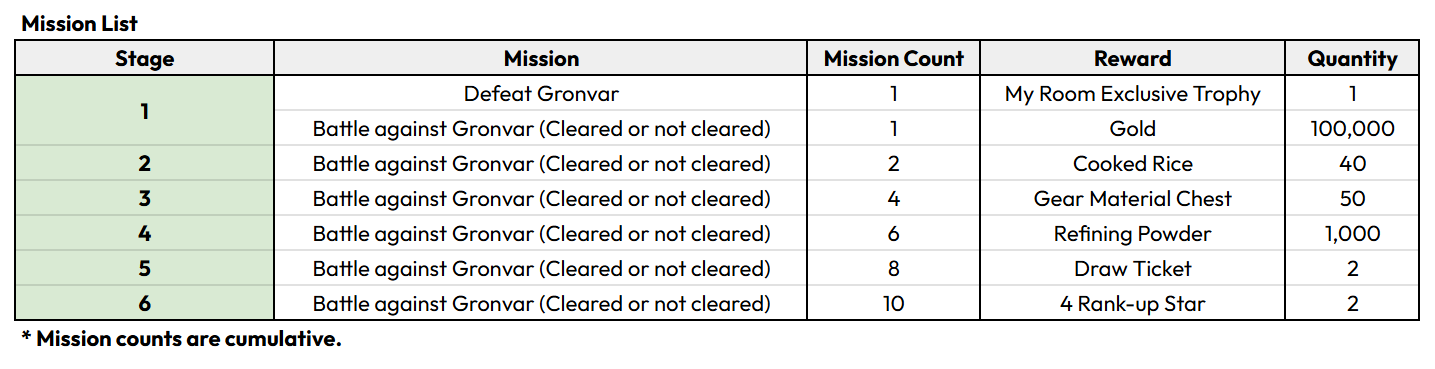Select the Reward column header
The width and height of the screenshot is (1435, 369).
1132,59
